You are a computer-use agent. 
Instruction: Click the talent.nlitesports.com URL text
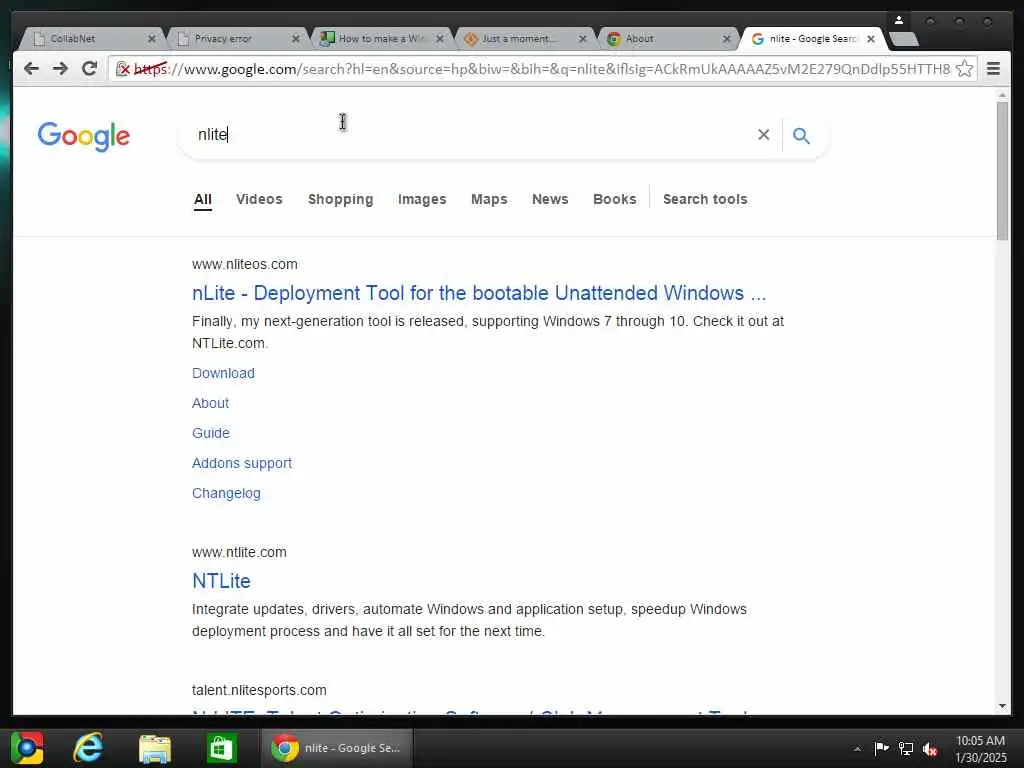click(259, 690)
